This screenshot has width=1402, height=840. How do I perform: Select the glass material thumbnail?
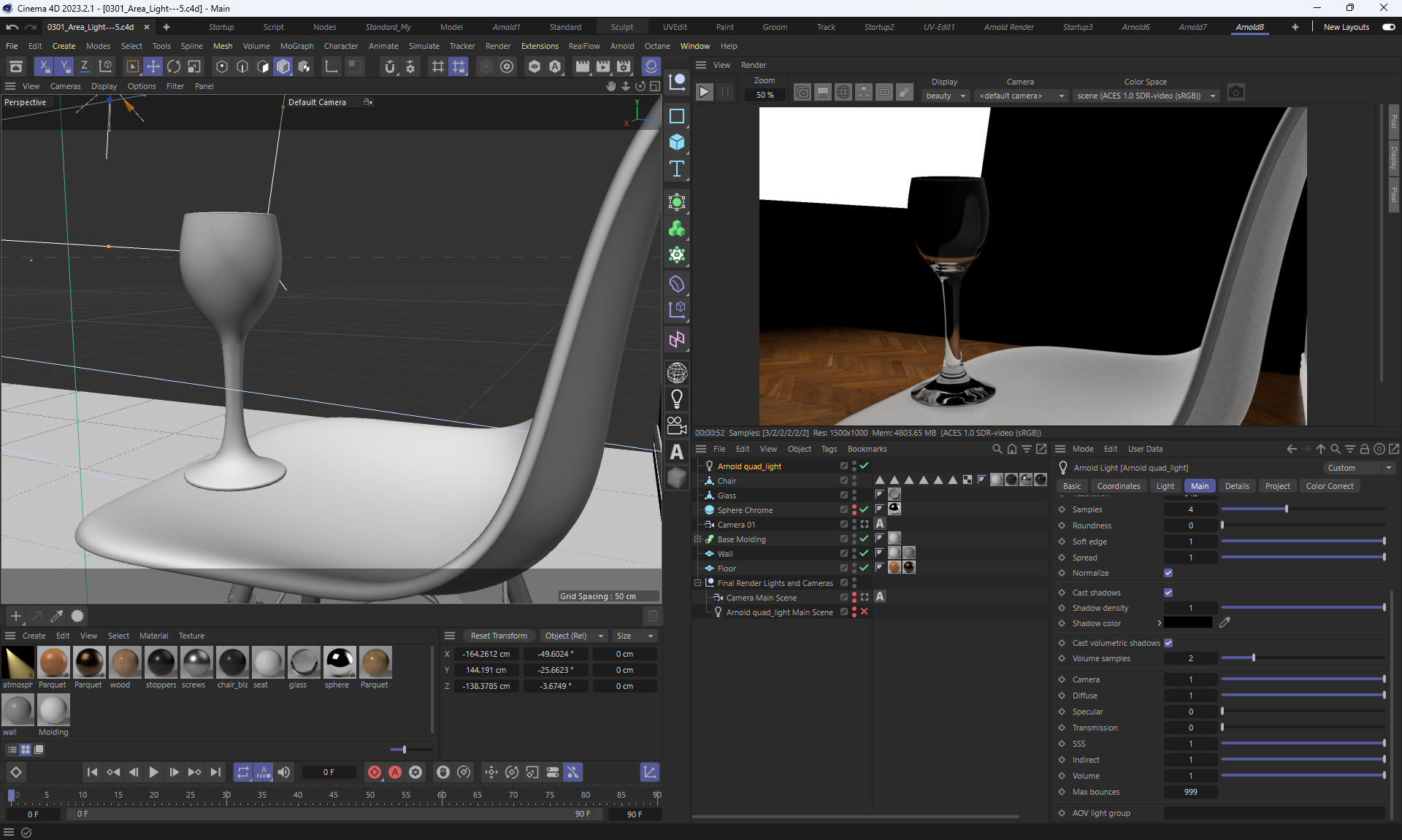pos(304,663)
